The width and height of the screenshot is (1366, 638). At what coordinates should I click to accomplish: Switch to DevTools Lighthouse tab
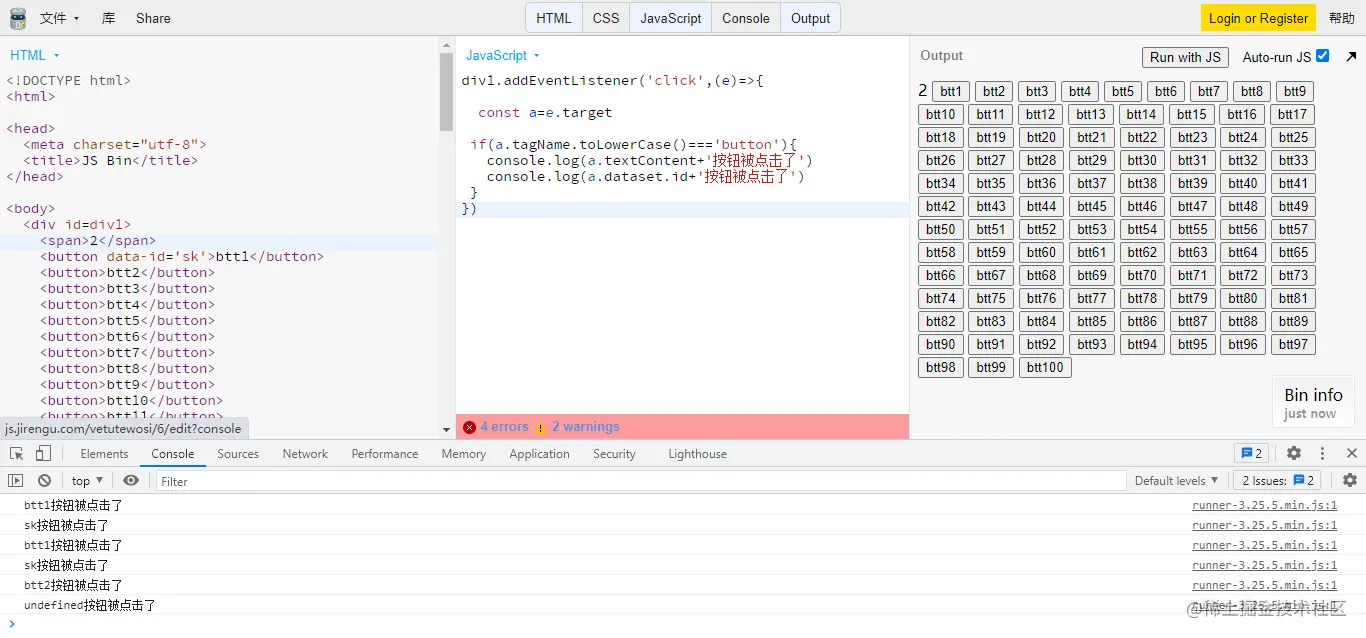click(697, 453)
